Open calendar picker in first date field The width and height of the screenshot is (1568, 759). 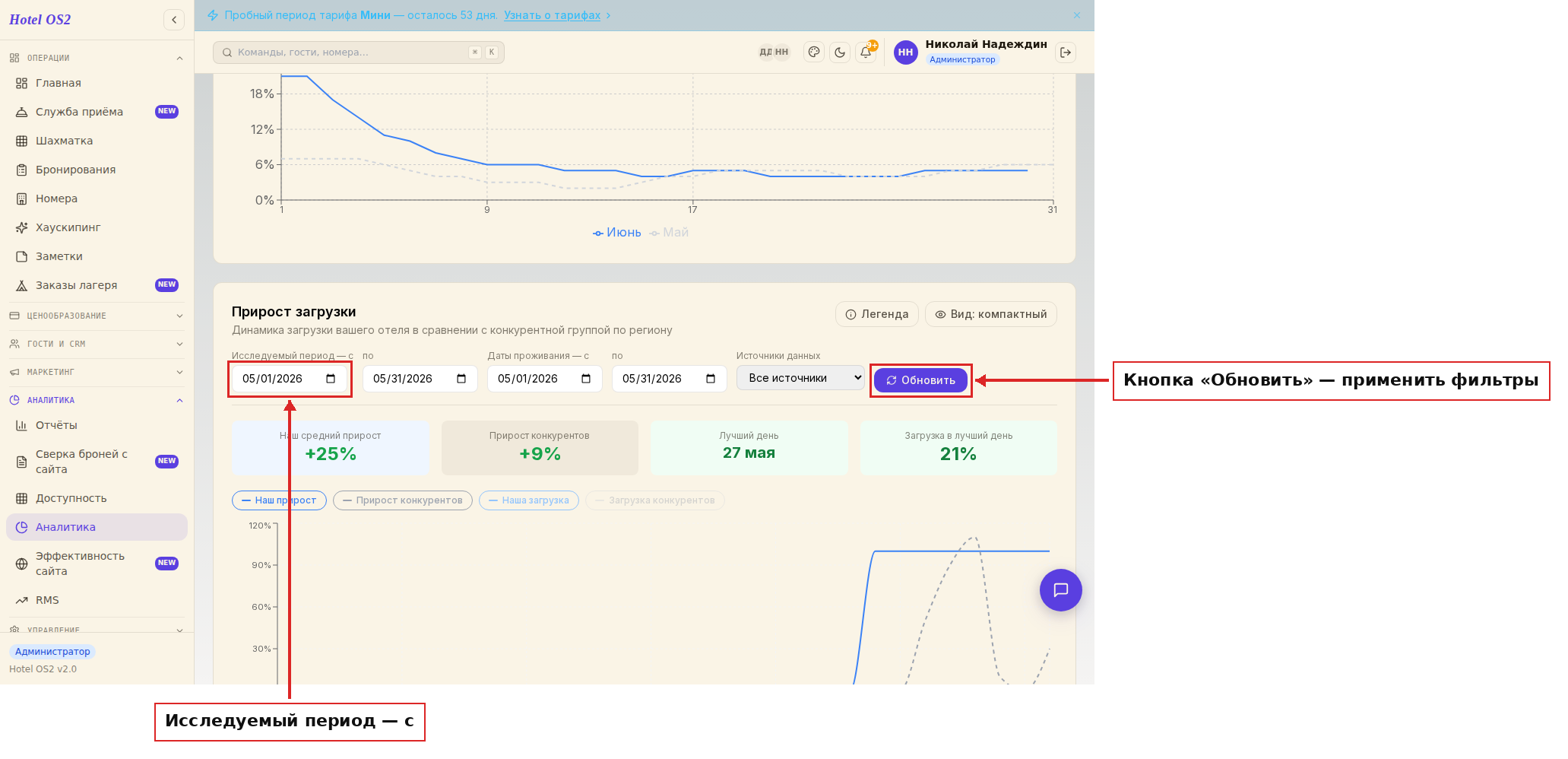pyautogui.click(x=331, y=379)
